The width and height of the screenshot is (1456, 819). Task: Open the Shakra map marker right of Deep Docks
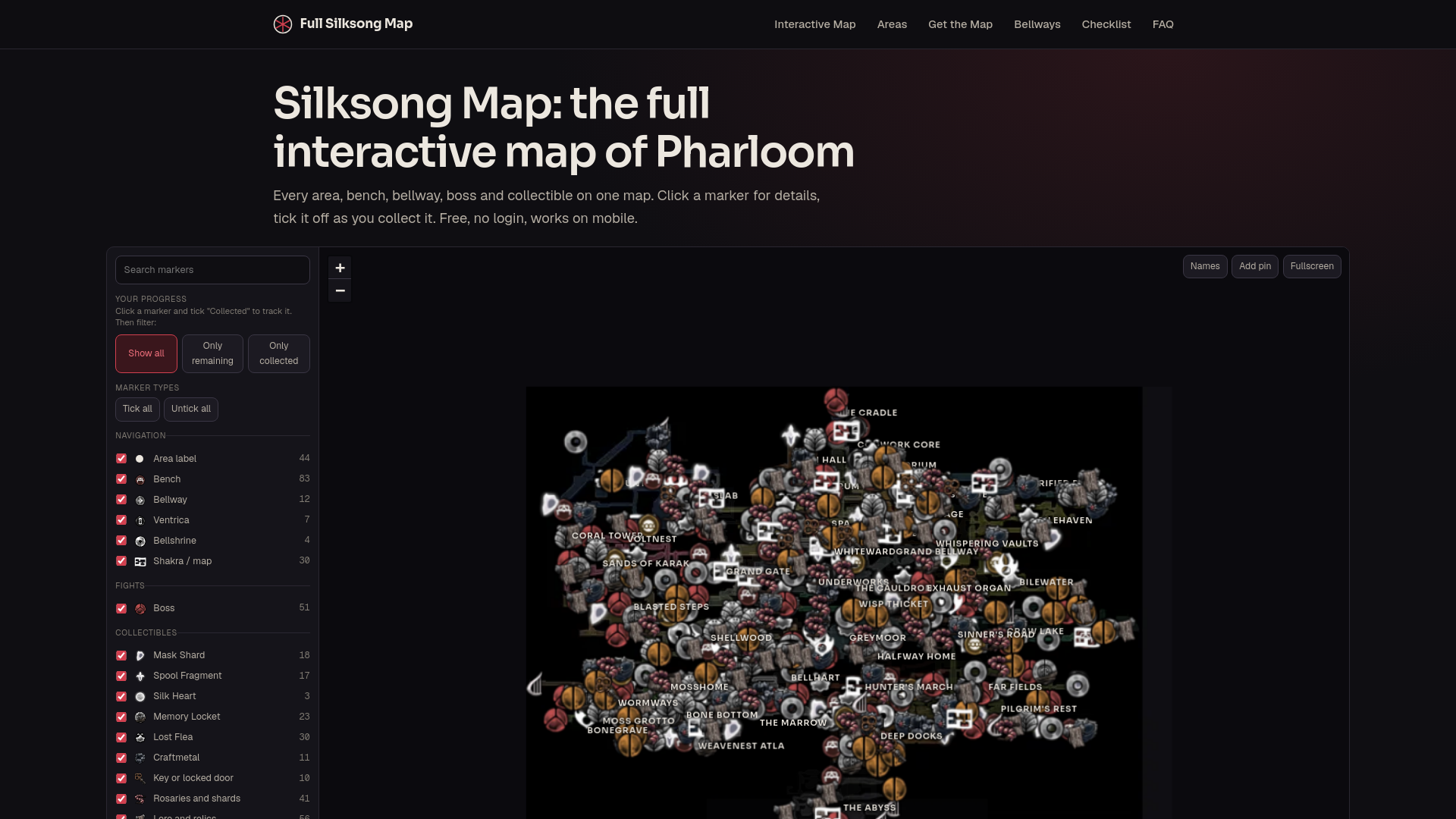(959, 717)
